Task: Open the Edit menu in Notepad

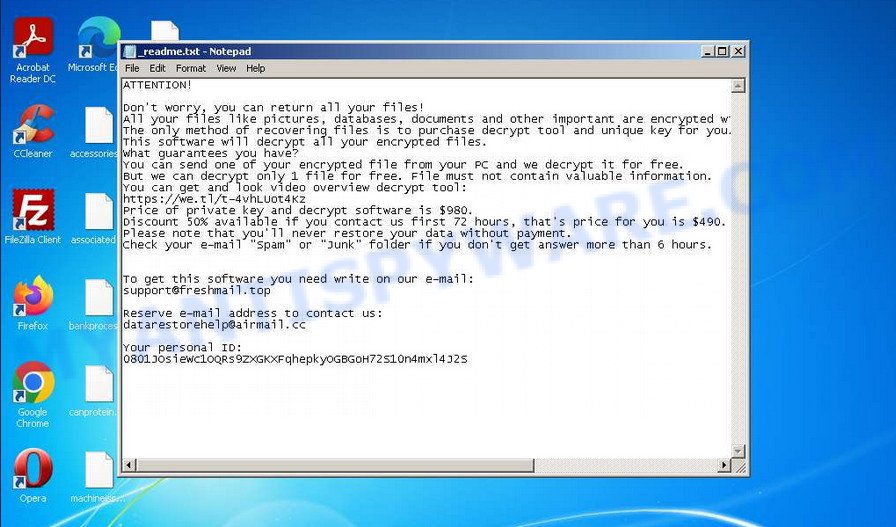Action: tap(157, 68)
